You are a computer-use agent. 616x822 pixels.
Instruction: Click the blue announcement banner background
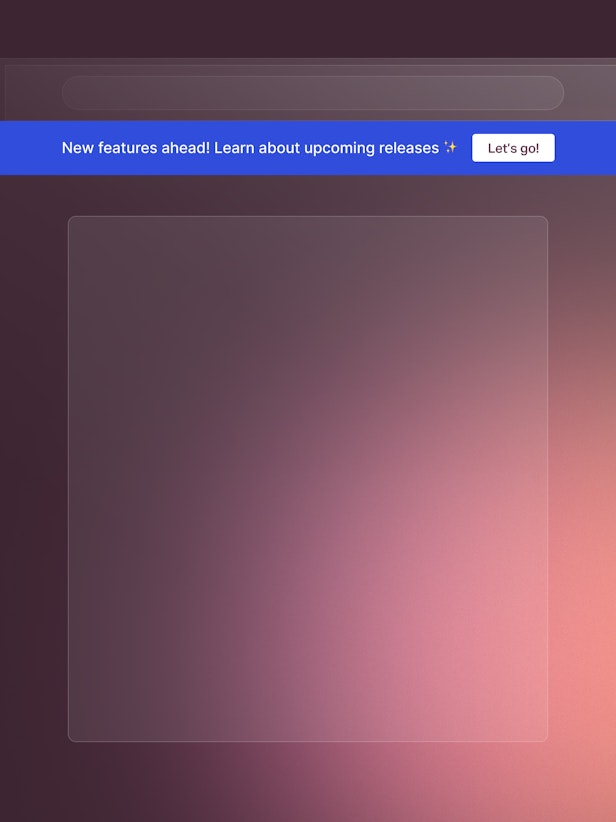pos(30,148)
